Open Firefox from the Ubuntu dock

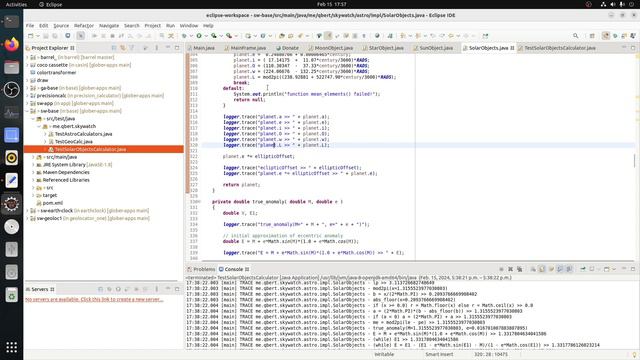coord(11,44)
